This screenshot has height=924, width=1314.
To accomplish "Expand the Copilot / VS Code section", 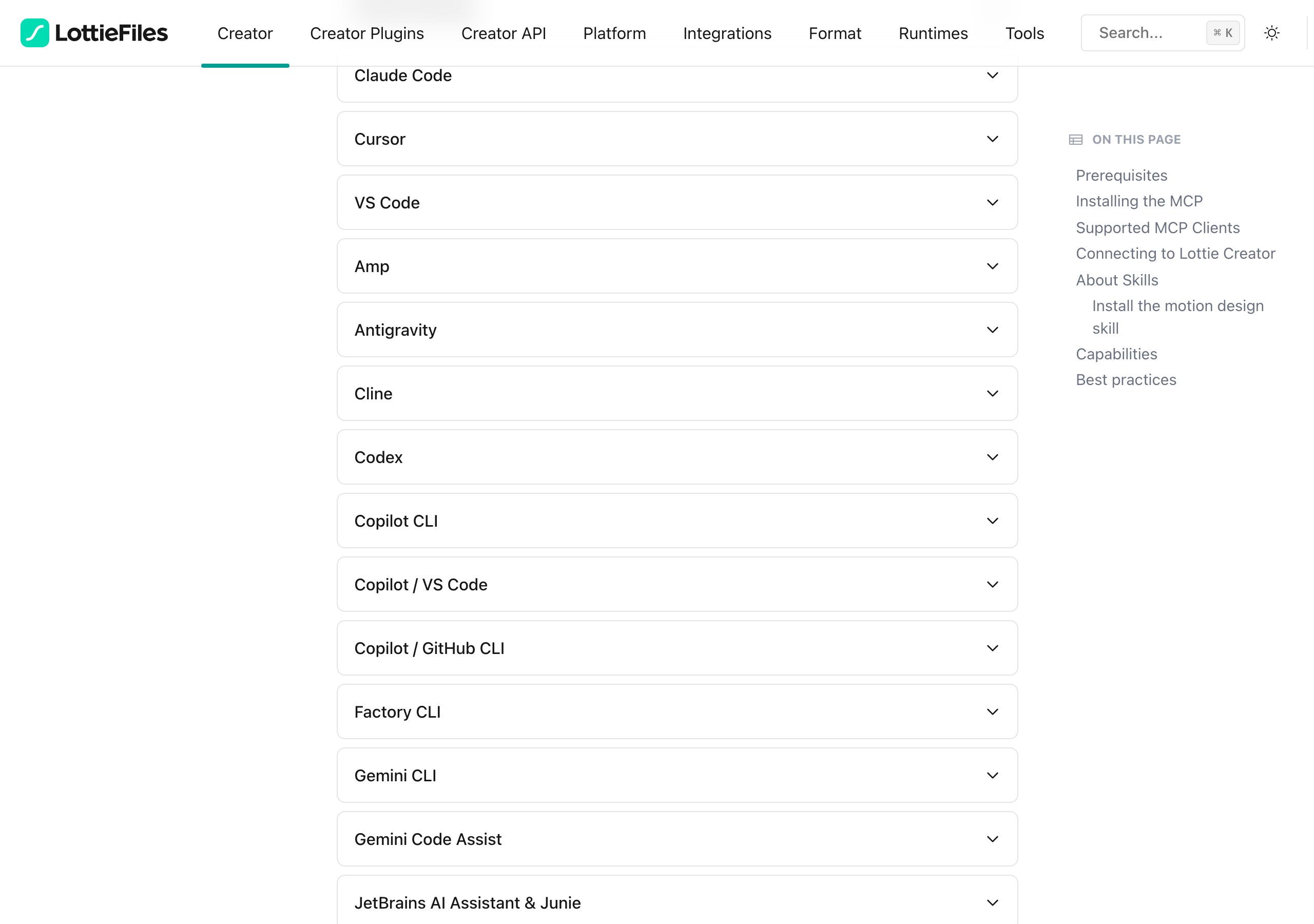I will pyautogui.click(x=678, y=585).
